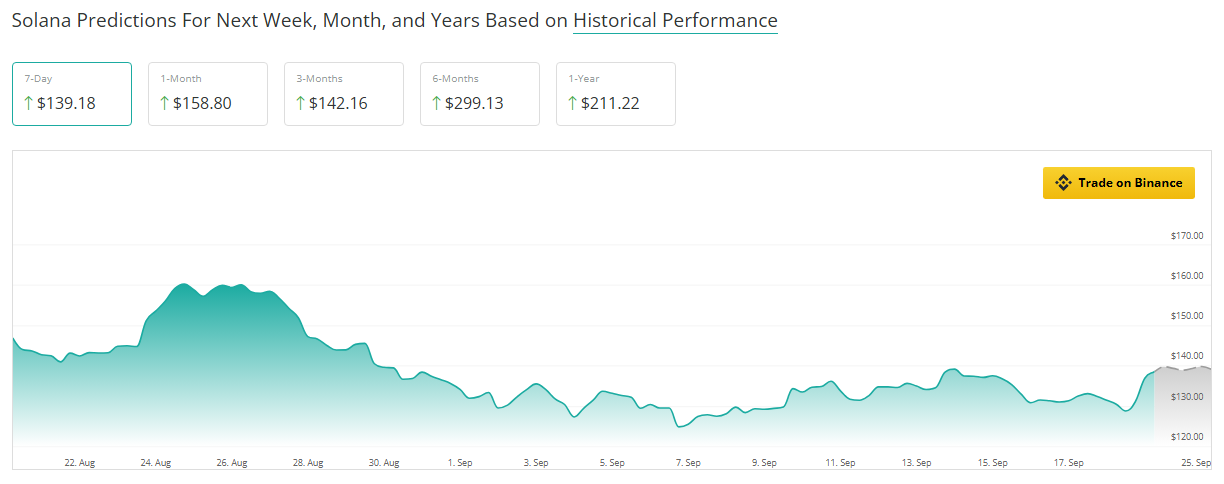Screen dimensions: 1224x484
Task: Open the 6-Months prediction tab
Action: coord(480,94)
